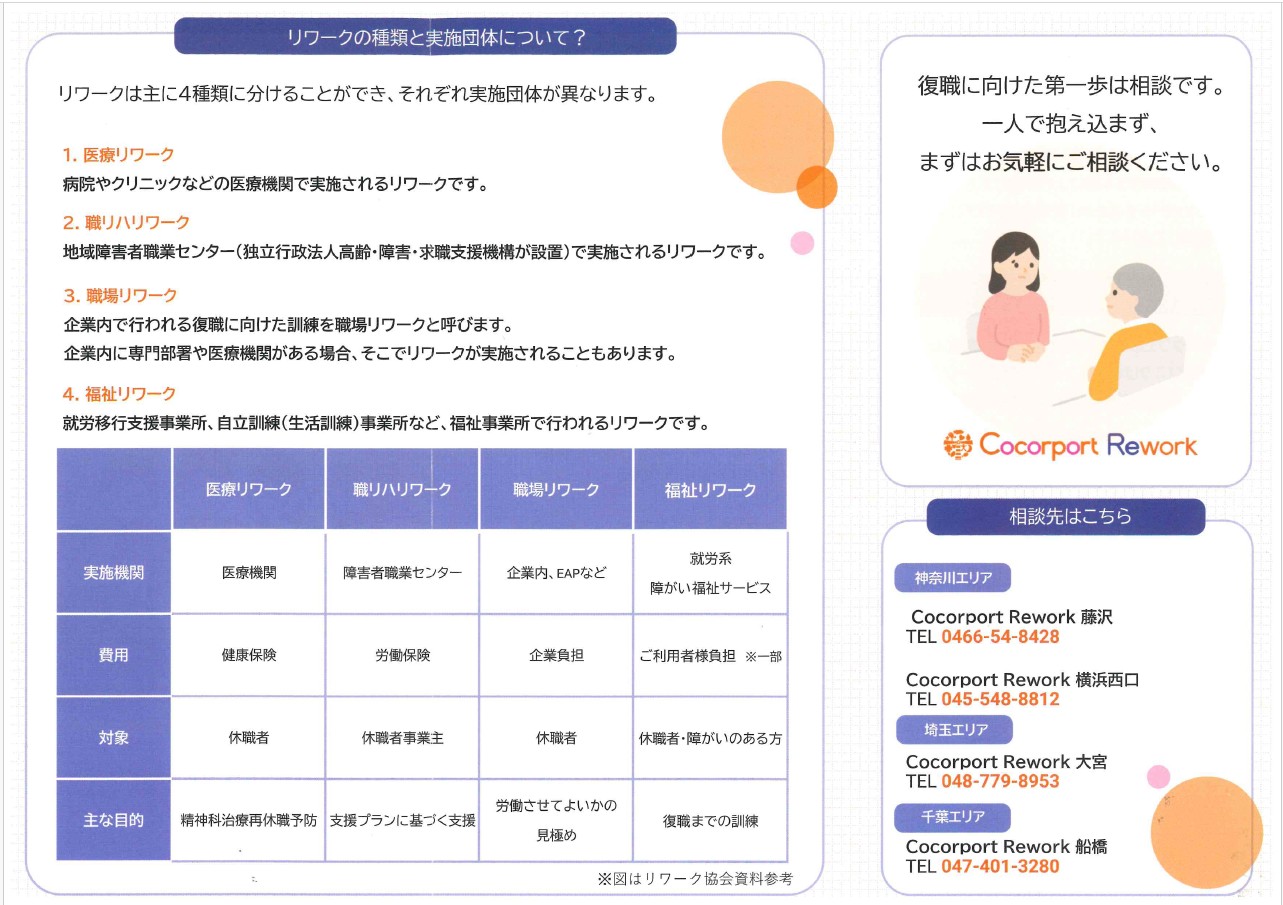The width and height of the screenshot is (1283, 905).
Task: Click the office name Cocorport Rework 横浜西口
Action: (1022, 680)
